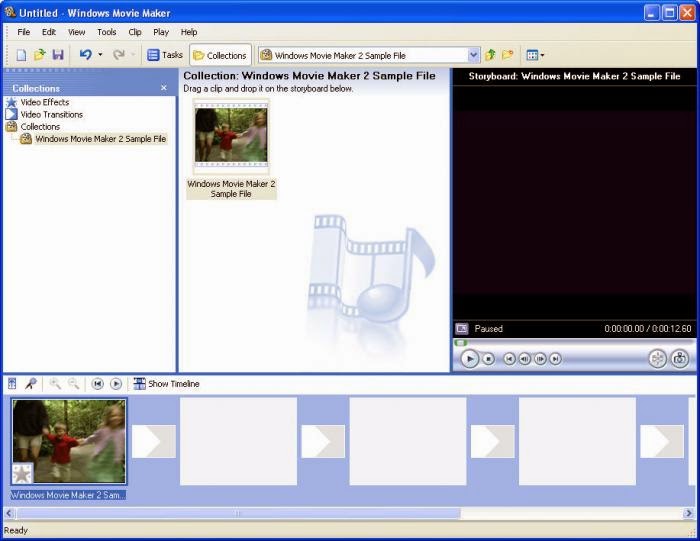Click the preview seek bar
Viewport: 700px width, 541px height.
[x=573, y=343]
